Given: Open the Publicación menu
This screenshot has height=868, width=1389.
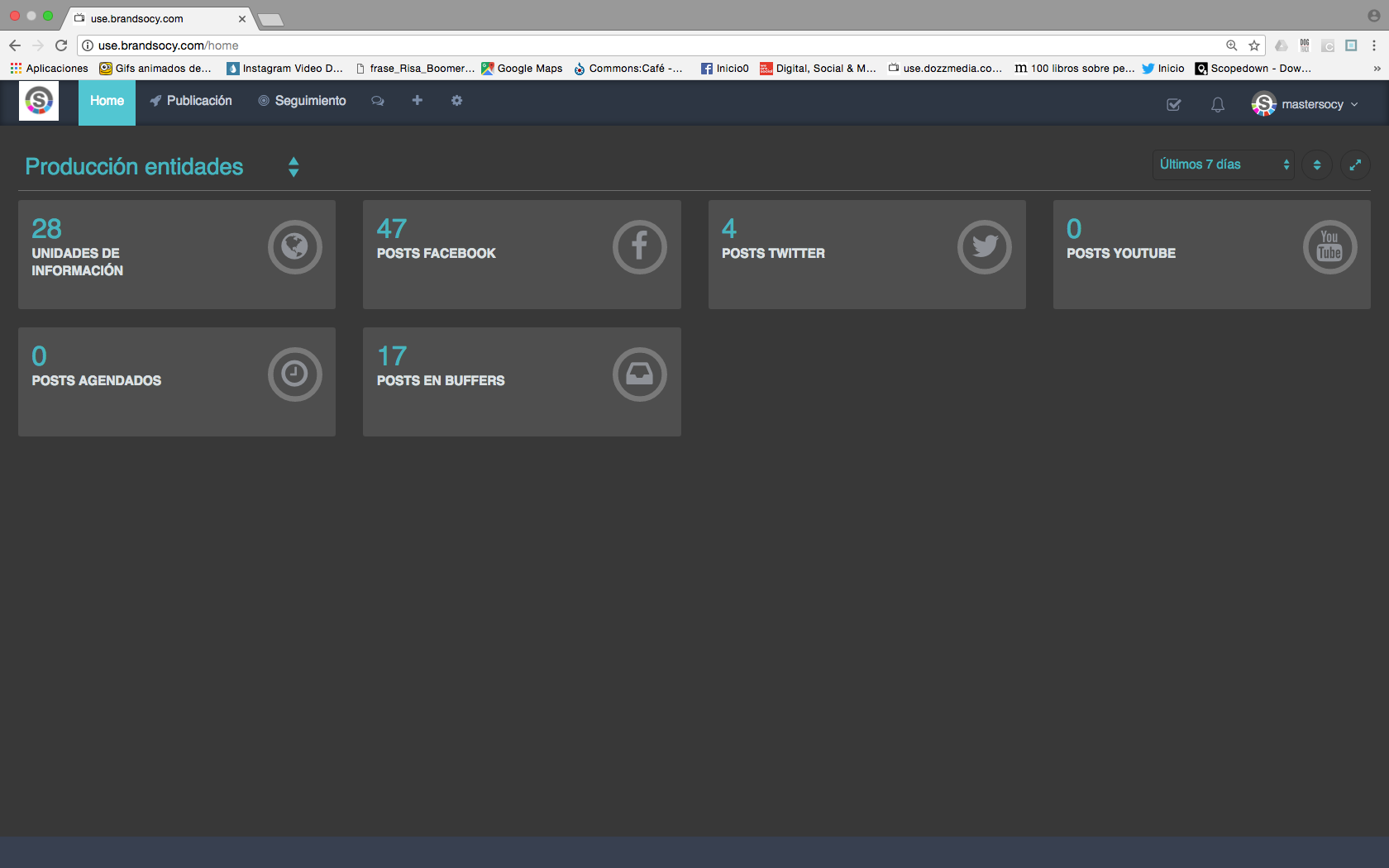Looking at the screenshot, I should [191, 101].
